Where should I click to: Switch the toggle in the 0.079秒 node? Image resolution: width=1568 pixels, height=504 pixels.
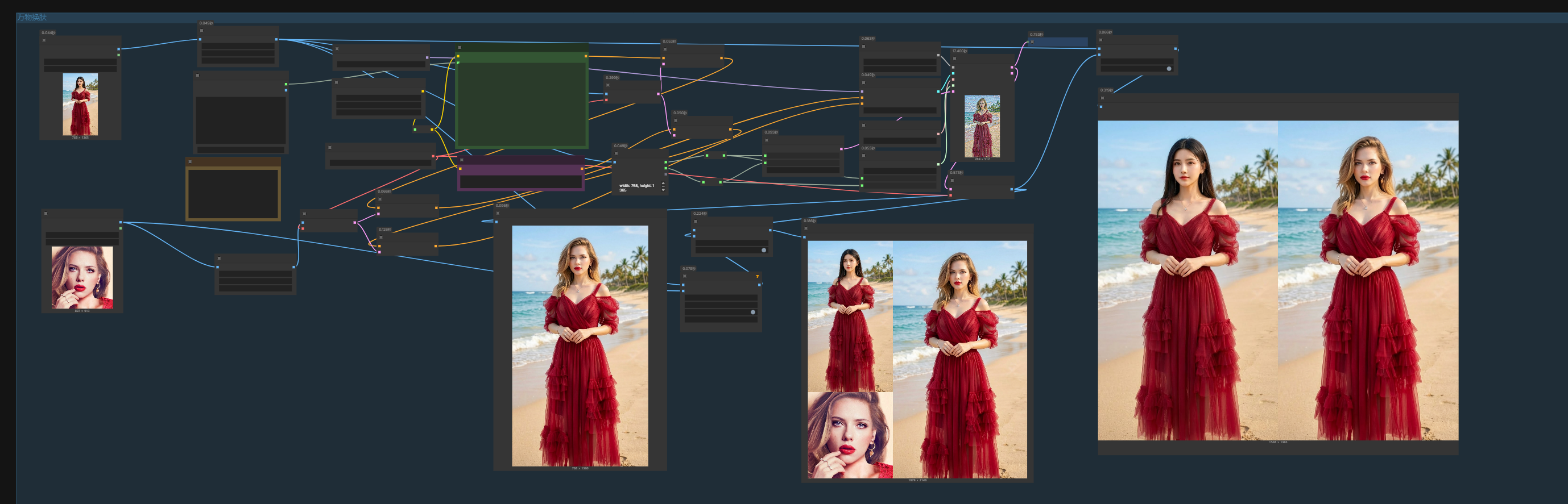click(752, 312)
